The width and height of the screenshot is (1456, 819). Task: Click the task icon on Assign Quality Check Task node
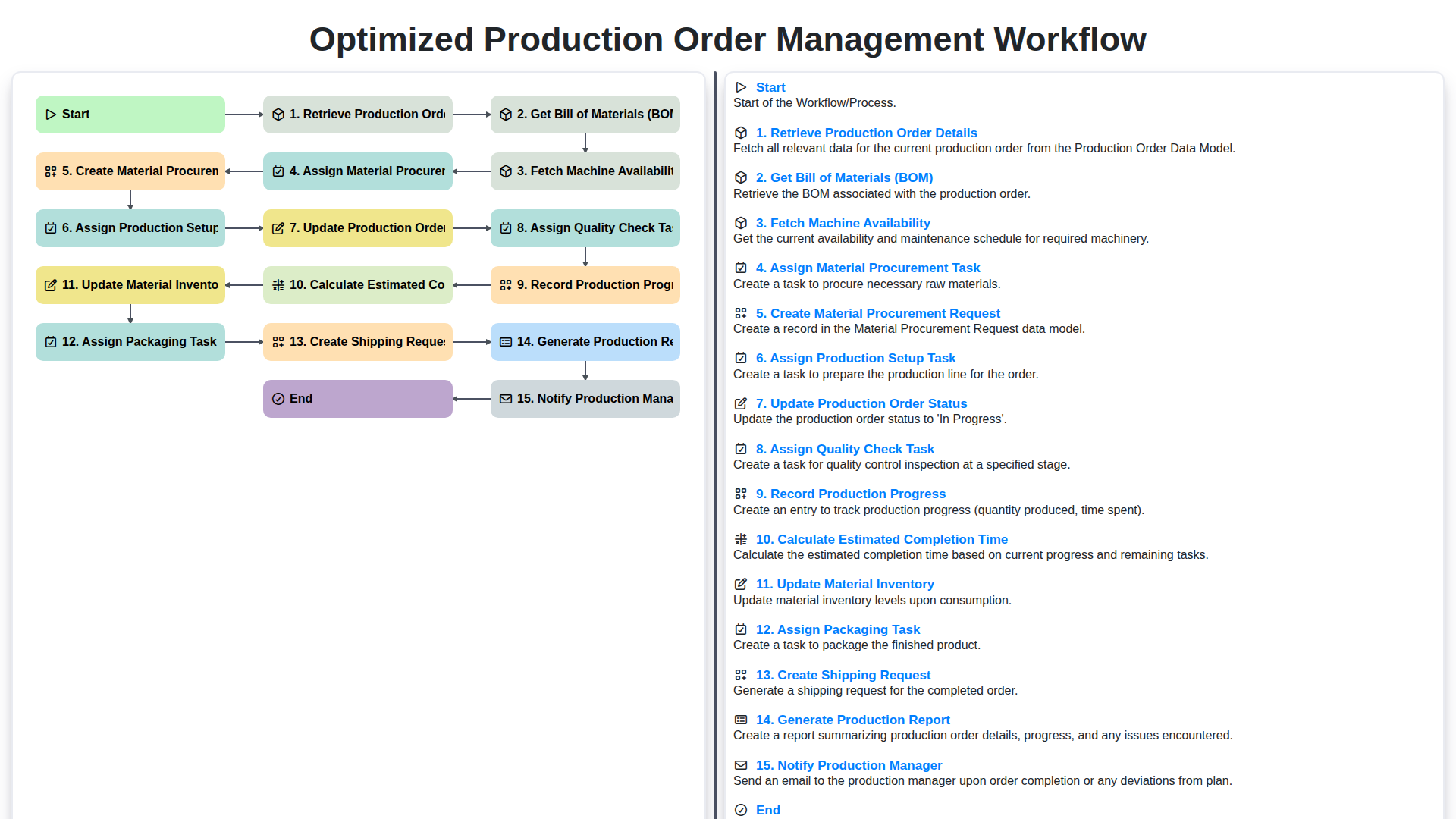[x=505, y=227]
